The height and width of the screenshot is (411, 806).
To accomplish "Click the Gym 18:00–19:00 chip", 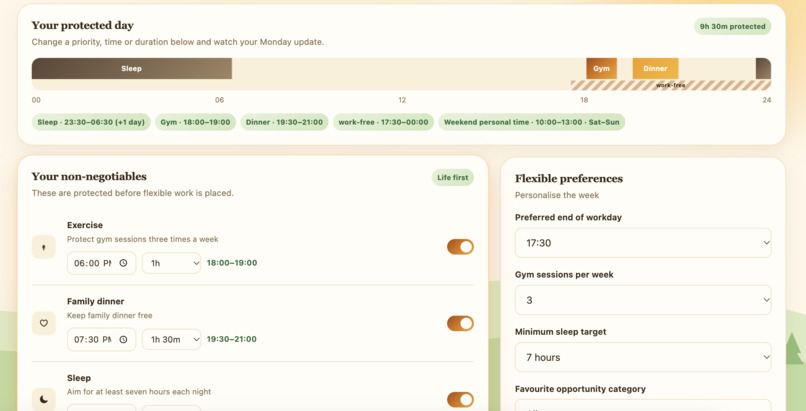I will (195, 122).
